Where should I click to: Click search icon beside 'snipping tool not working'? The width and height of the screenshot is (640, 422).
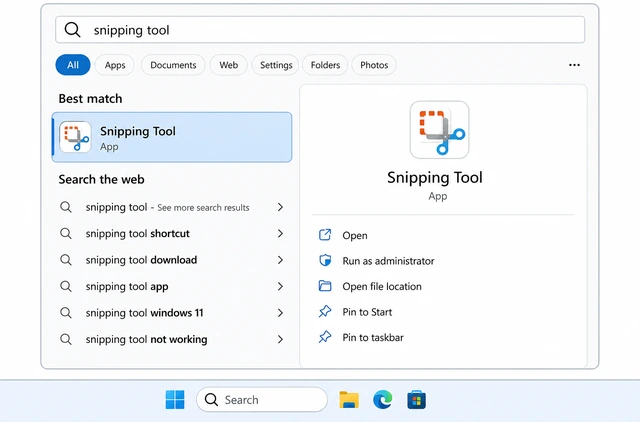coord(66,339)
